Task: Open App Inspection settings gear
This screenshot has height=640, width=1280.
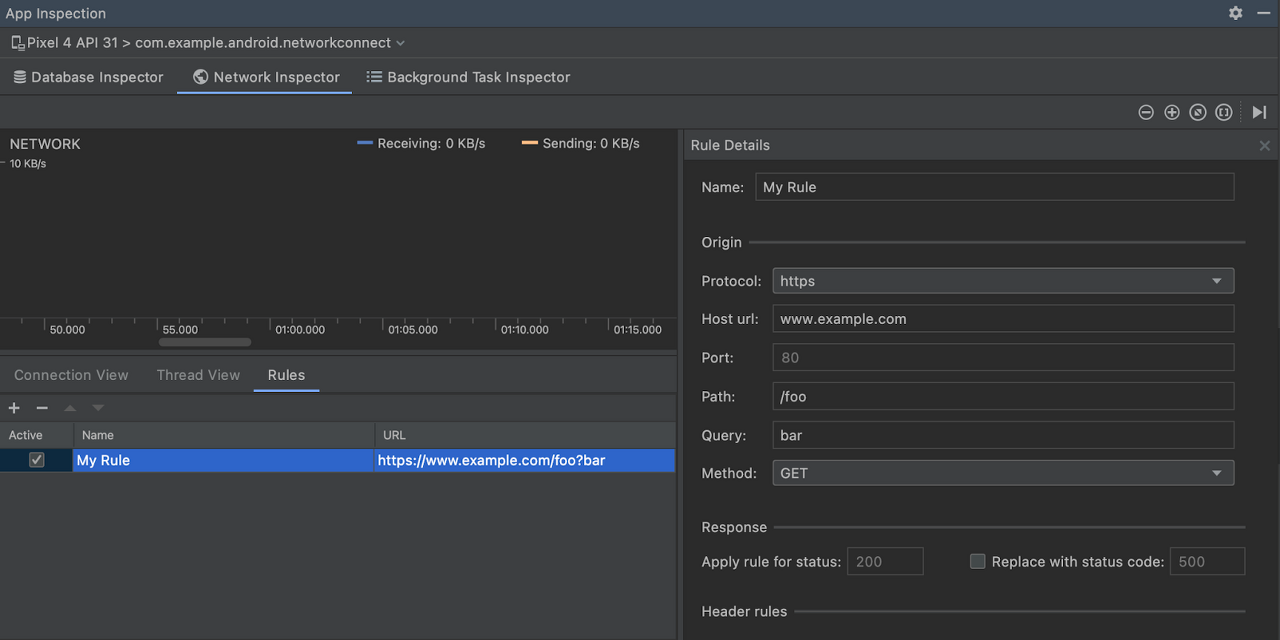Action: point(1236,13)
